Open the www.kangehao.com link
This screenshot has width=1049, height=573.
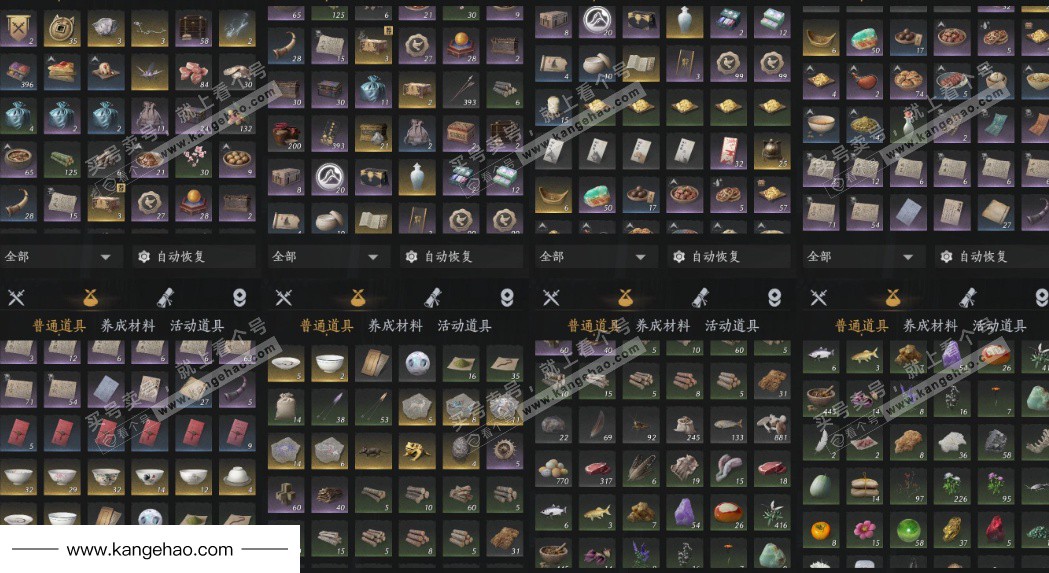point(150,550)
